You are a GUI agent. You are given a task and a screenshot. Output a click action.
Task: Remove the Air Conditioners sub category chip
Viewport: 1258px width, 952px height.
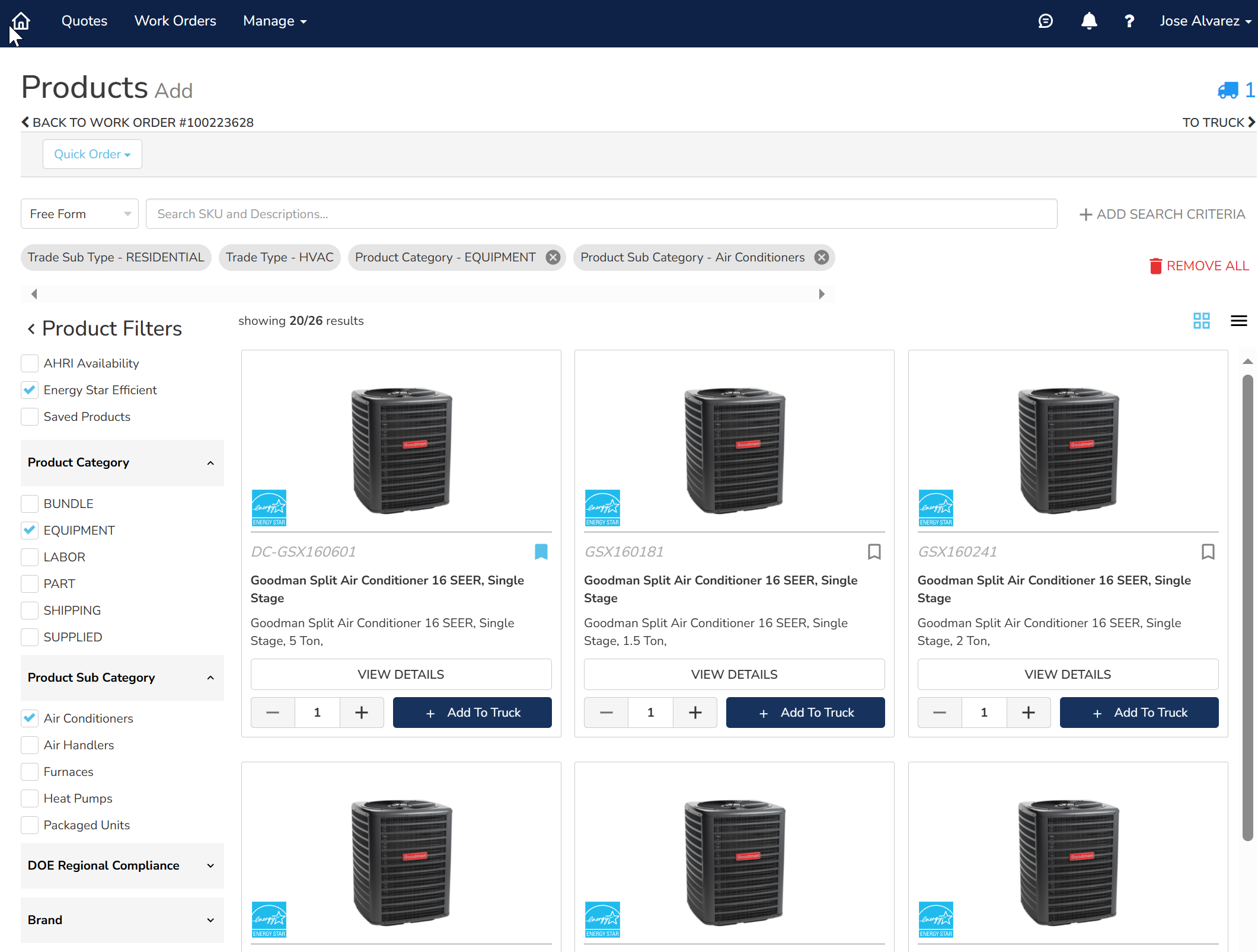tap(821, 257)
